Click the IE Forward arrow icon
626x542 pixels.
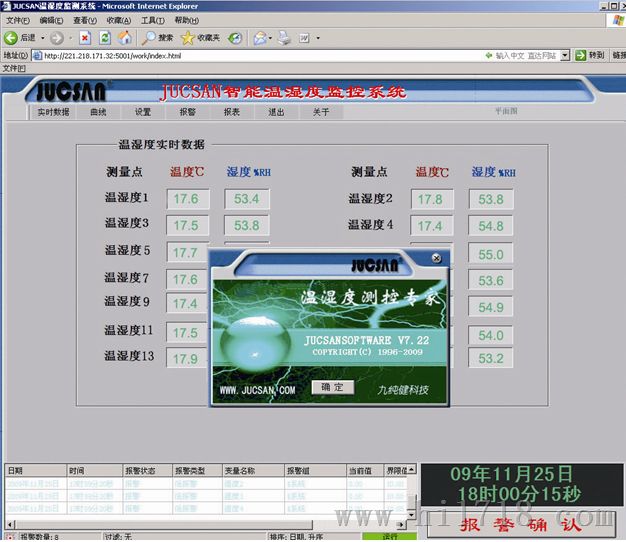click(57, 38)
